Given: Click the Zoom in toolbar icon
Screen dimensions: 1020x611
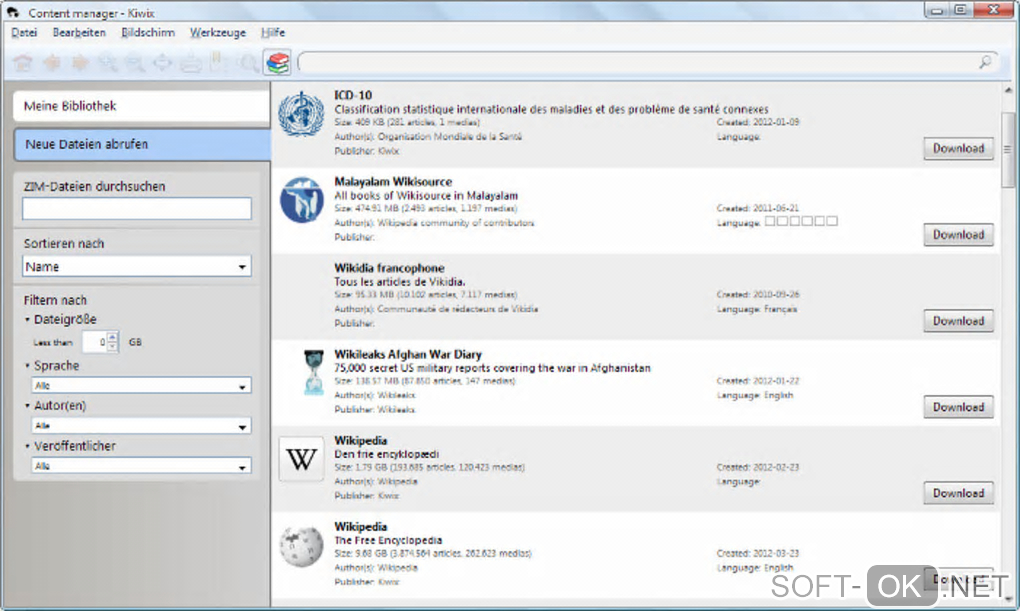Looking at the screenshot, I should 108,62.
